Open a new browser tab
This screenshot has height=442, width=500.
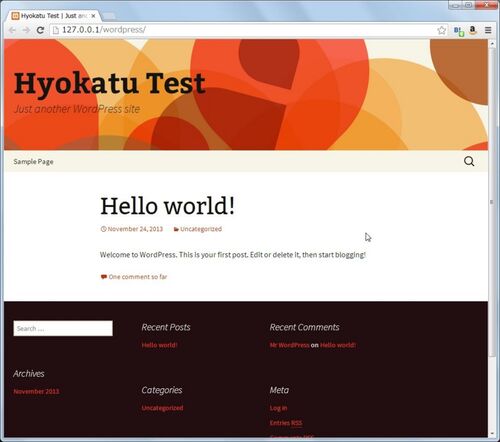(x=108, y=16)
